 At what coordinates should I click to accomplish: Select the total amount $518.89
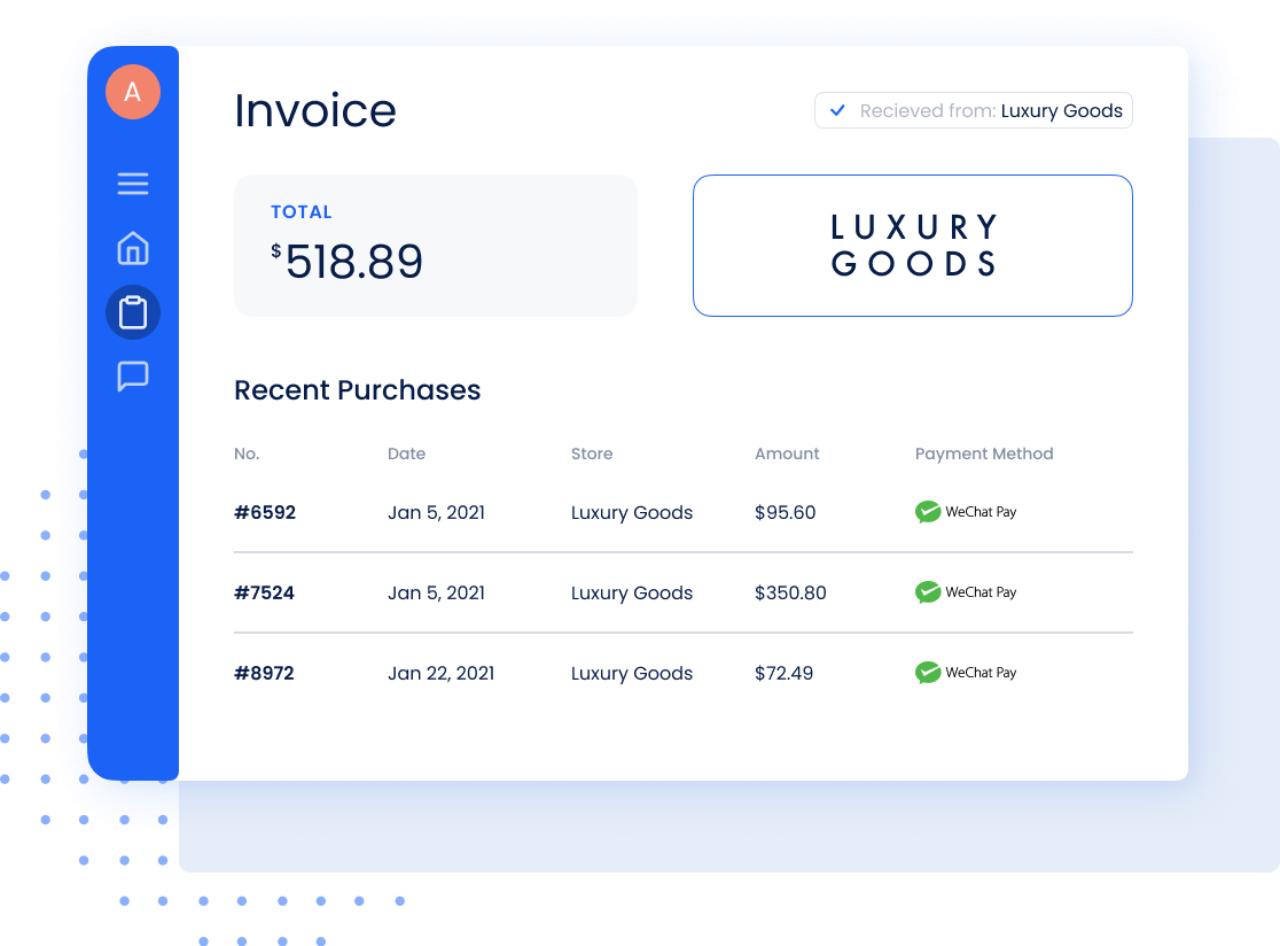347,262
